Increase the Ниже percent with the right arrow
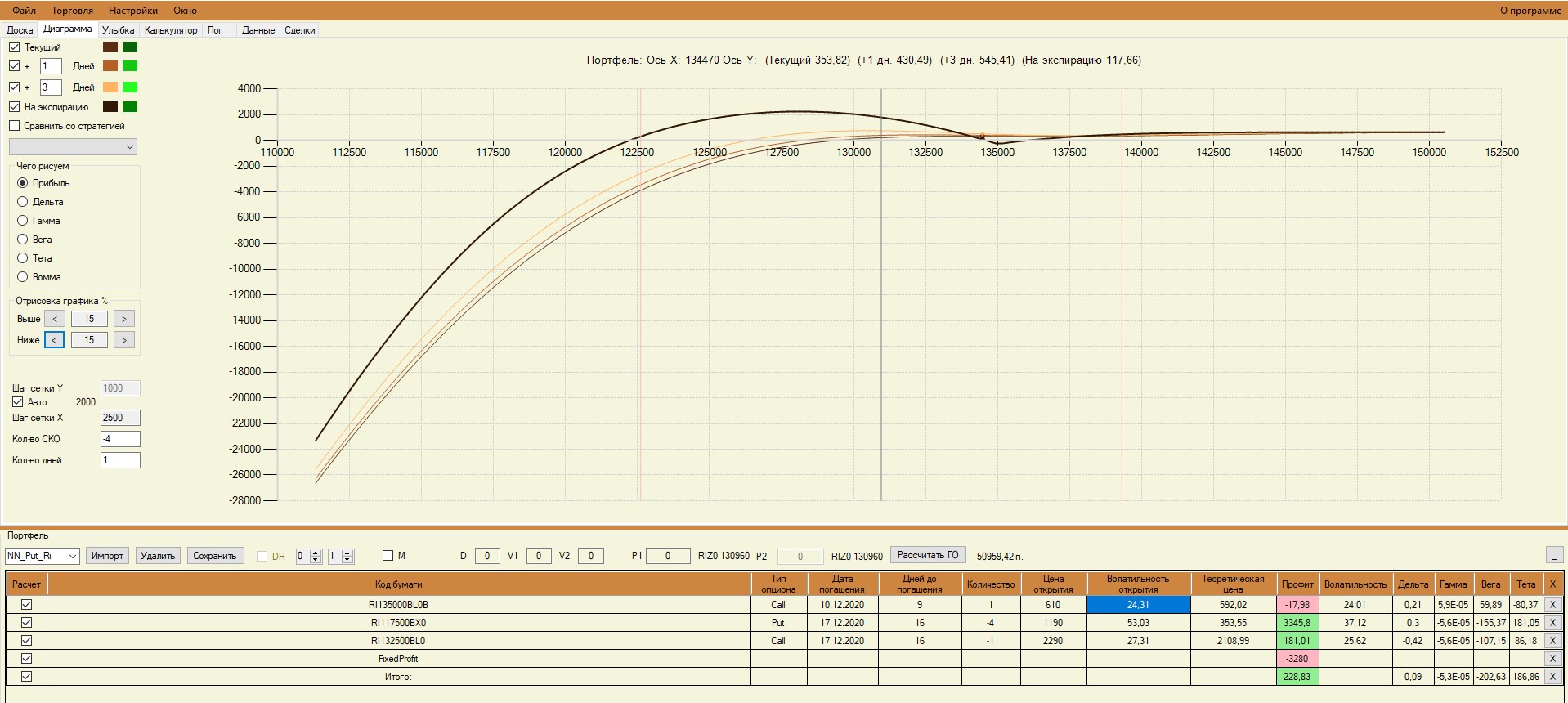Viewport: 1568px width, 703px height. (124, 340)
